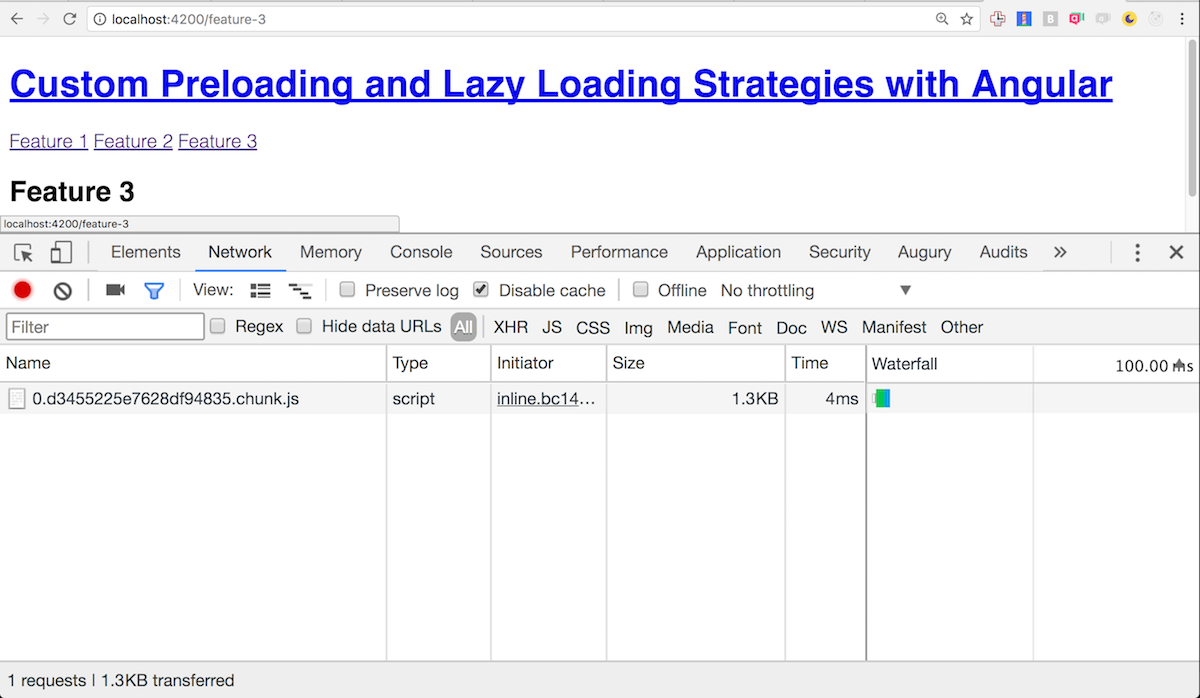Sort requests by the Time column
Screen dimensions: 1200x698
825,363
